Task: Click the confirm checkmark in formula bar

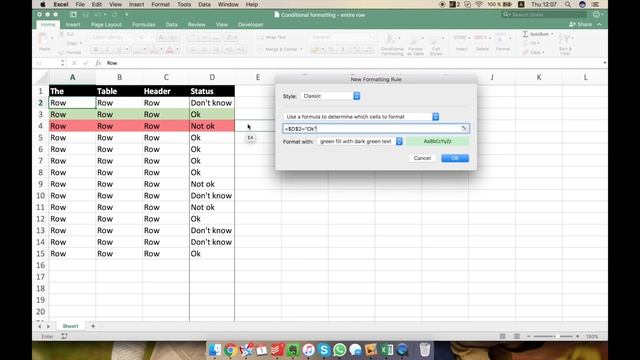Action: [x=85, y=63]
